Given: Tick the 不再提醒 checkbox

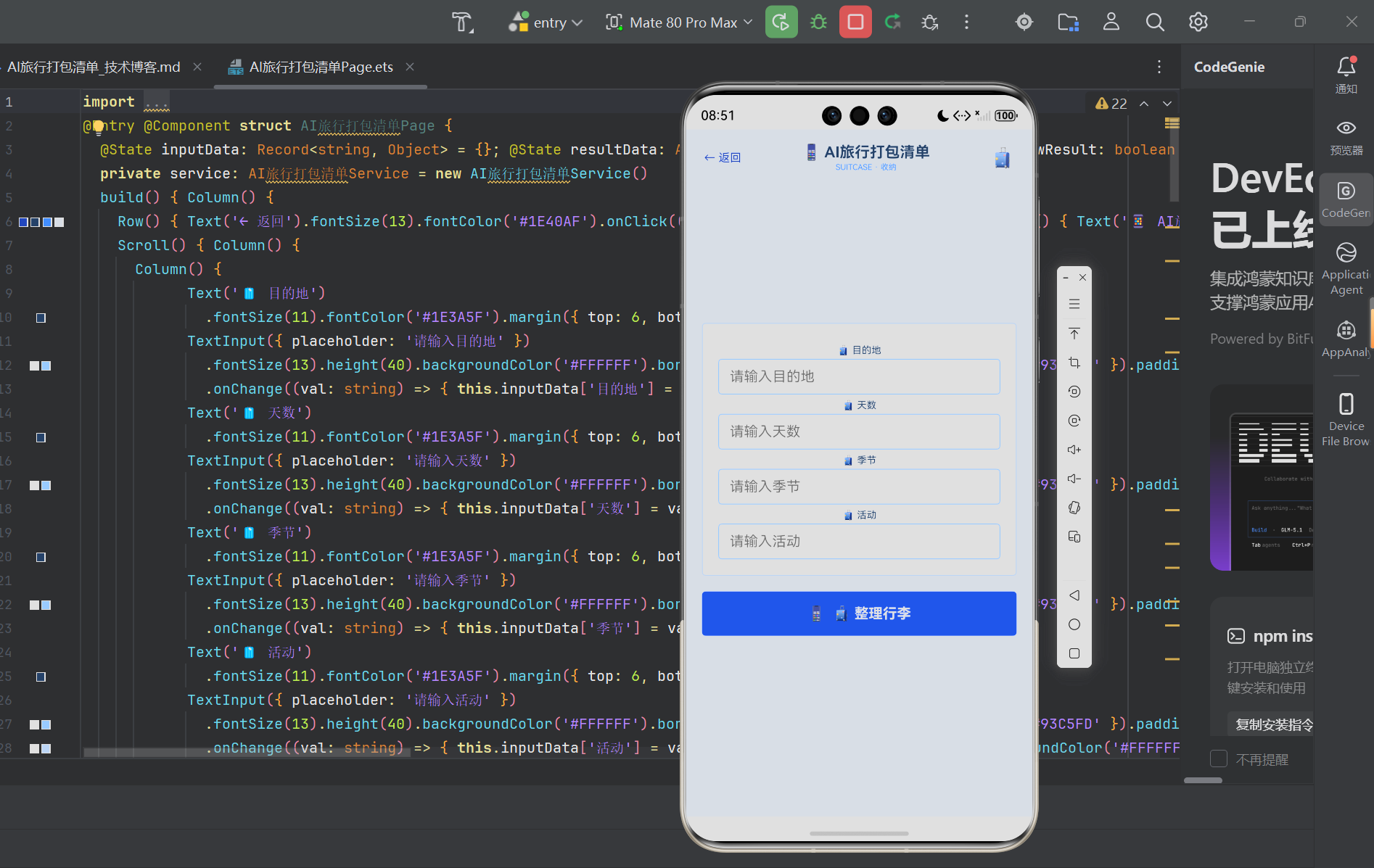Looking at the screenshot, I should (x=1219, y=759).
